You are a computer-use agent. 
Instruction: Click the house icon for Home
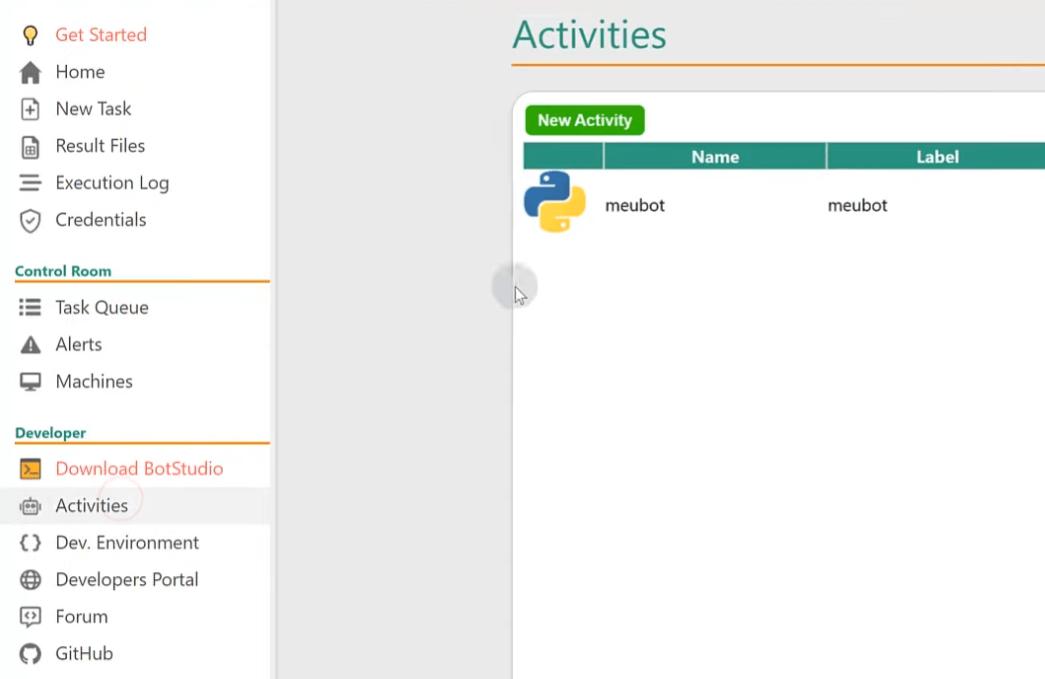[x=30, y=72]
